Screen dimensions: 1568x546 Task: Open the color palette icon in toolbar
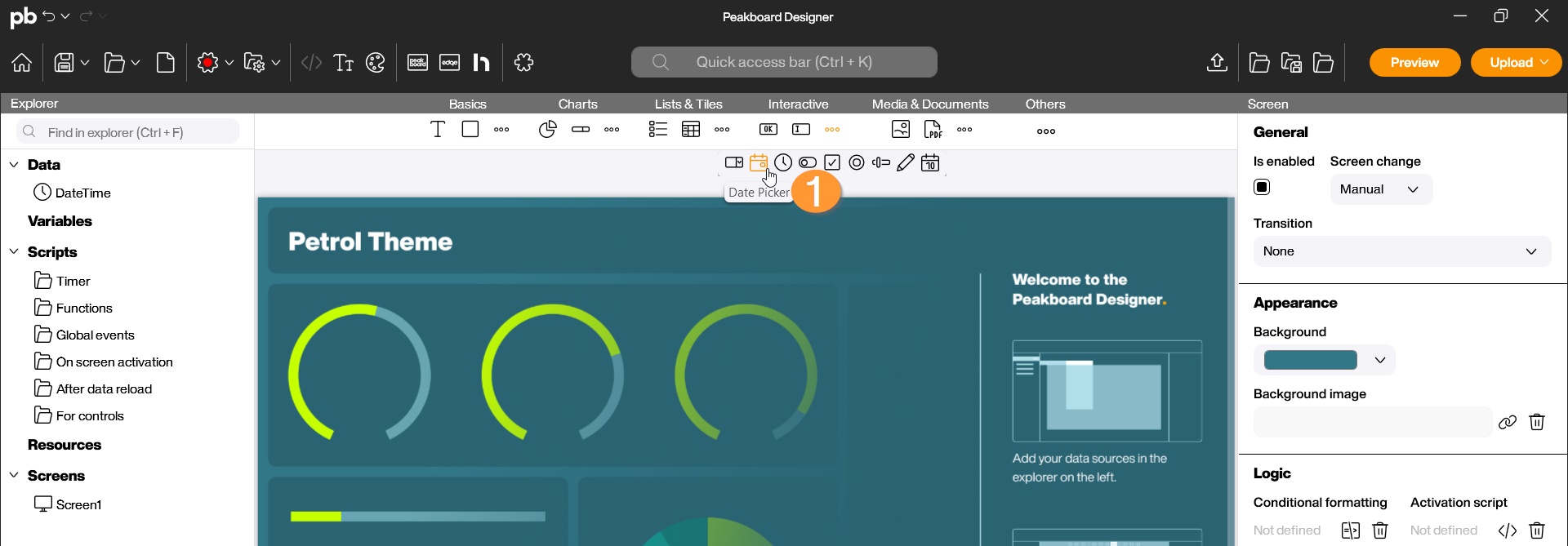click(x=376, y=63)
